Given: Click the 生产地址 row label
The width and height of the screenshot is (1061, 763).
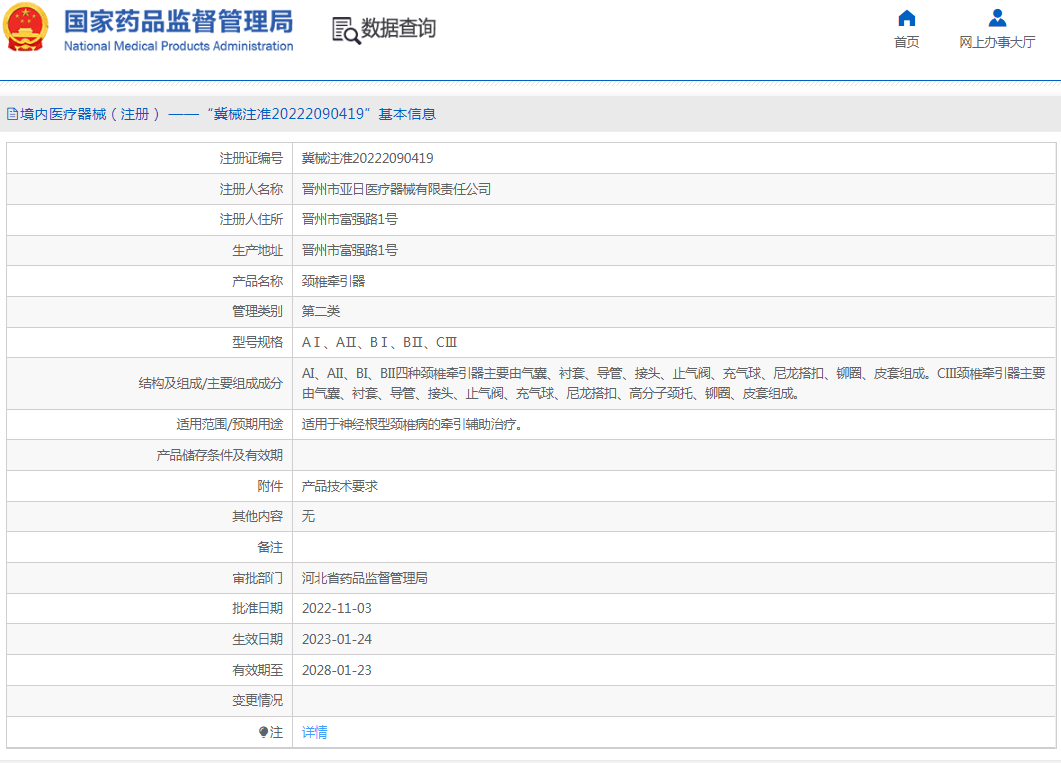Looking at the screenshot, I should 257,250.
